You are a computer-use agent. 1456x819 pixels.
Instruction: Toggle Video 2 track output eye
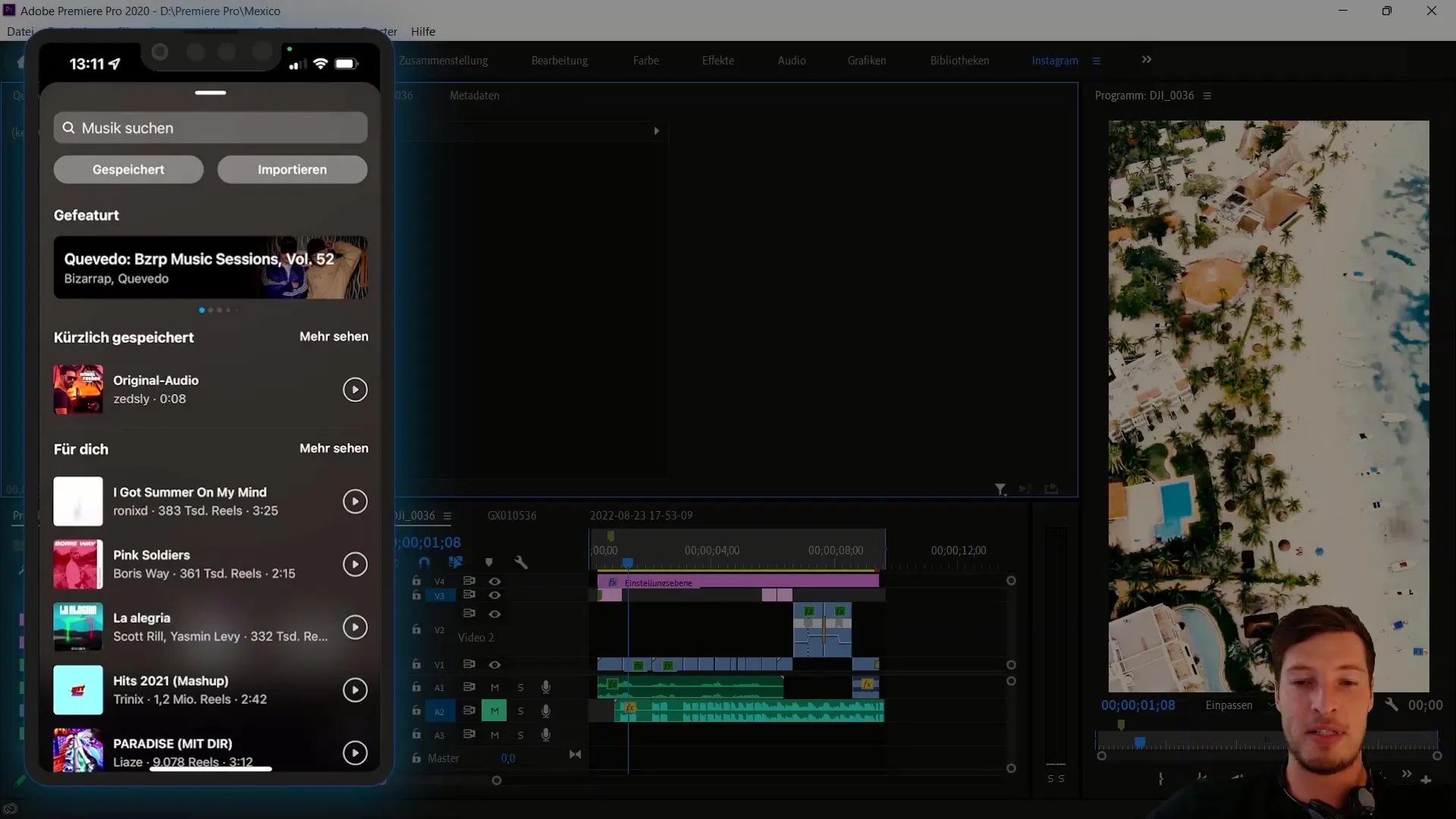pos(494,613)
